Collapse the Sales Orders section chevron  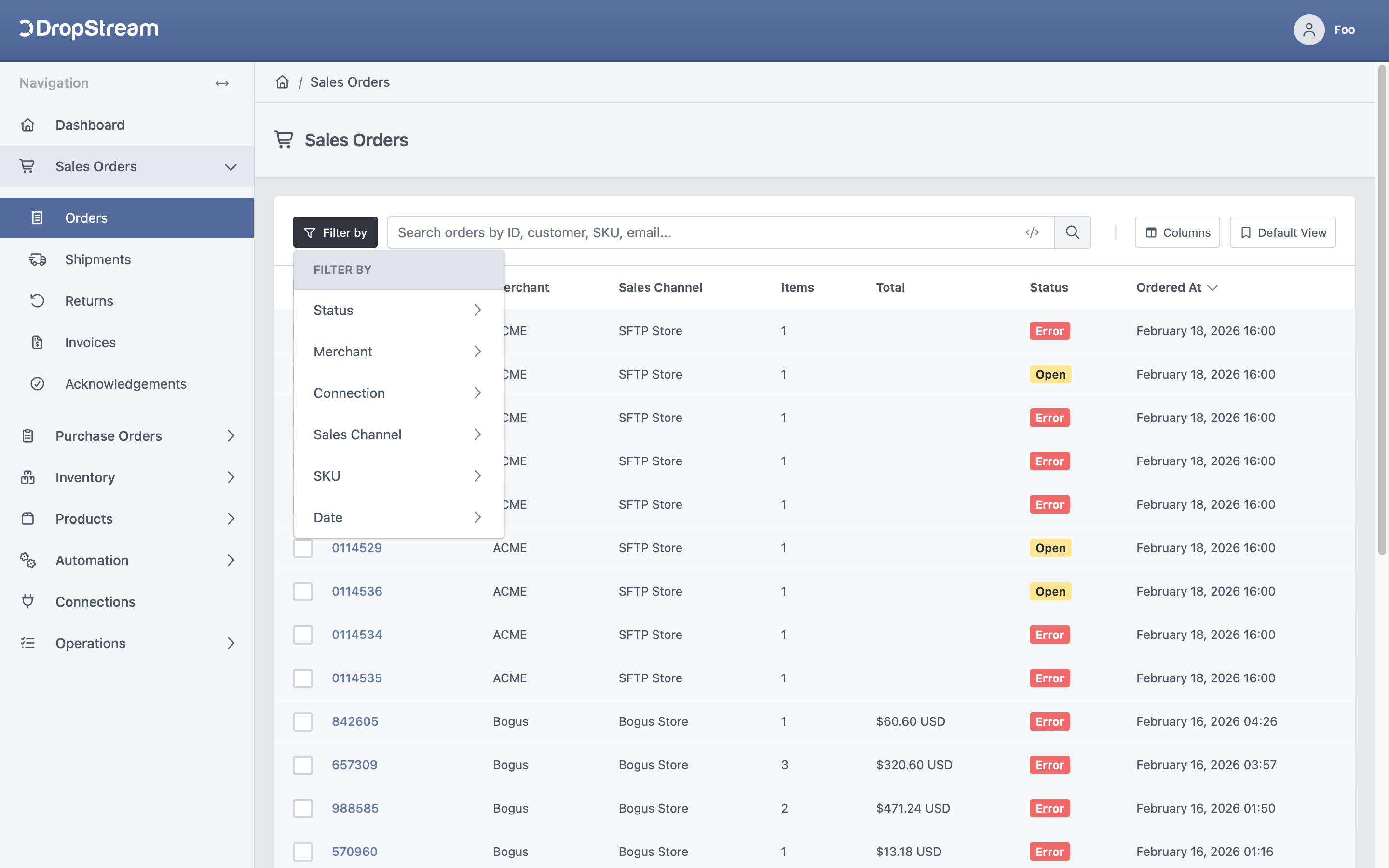tap(230, 167)
